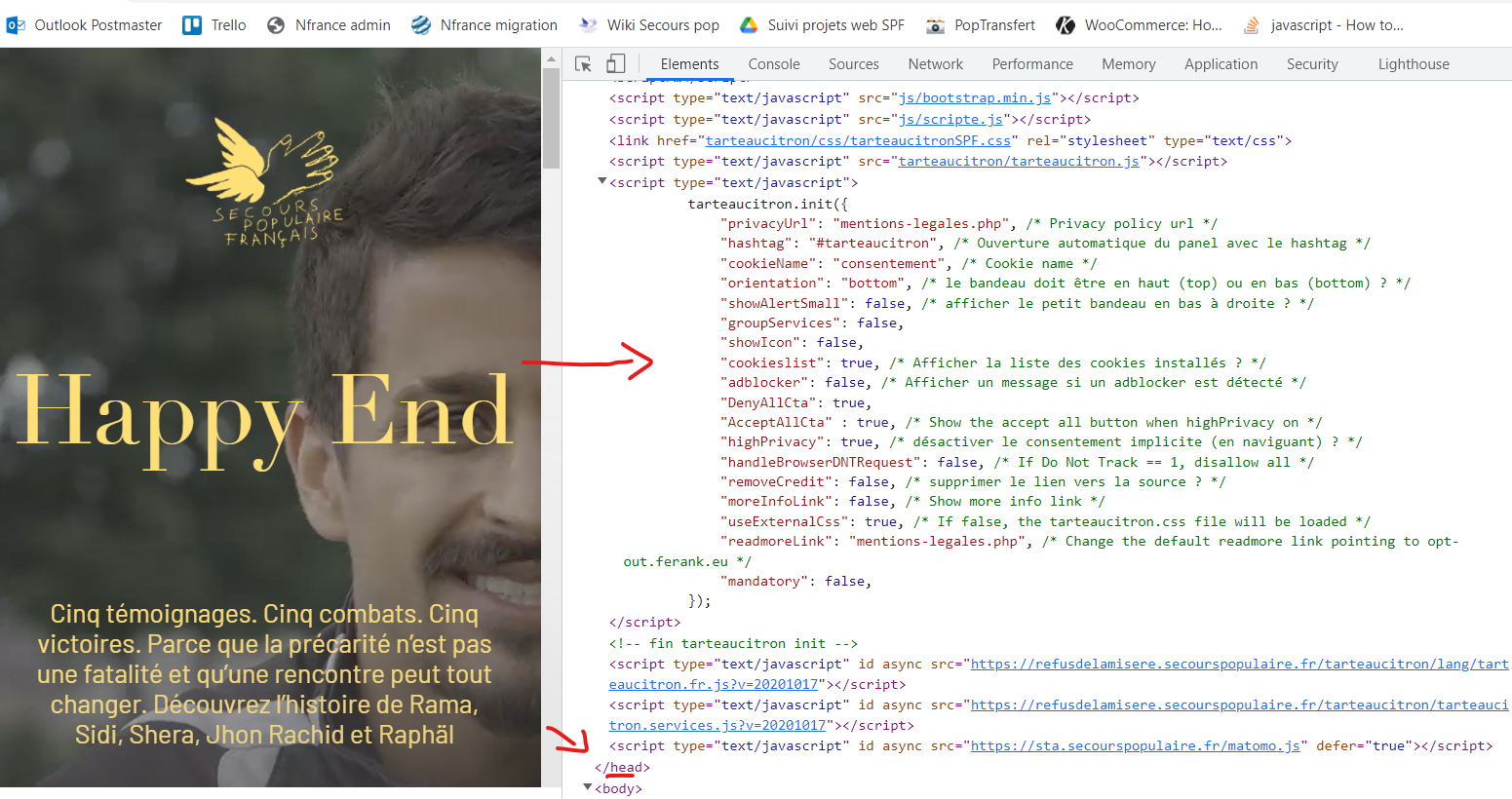Open the Nfrance admin bookmark
1512x799 pixels.
[329, 25]
